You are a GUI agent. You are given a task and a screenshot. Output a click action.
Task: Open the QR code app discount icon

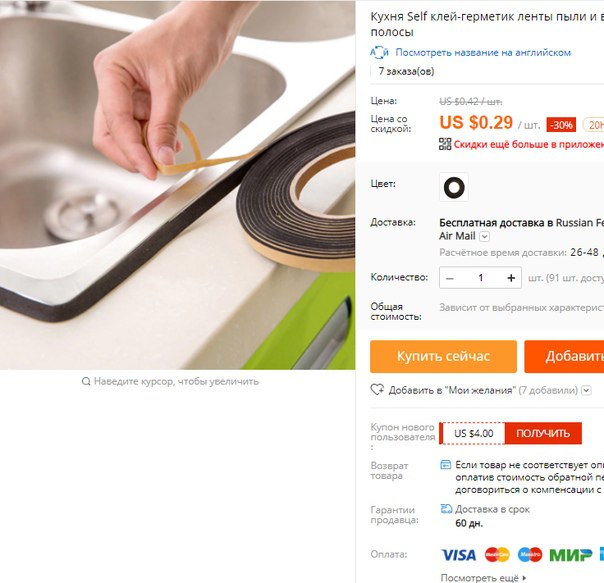click(x=445, y=144)
